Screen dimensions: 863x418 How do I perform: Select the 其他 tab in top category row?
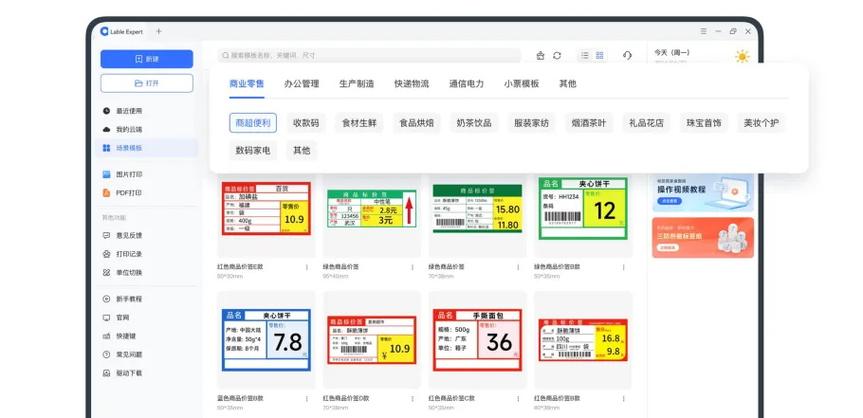[568, 84]
